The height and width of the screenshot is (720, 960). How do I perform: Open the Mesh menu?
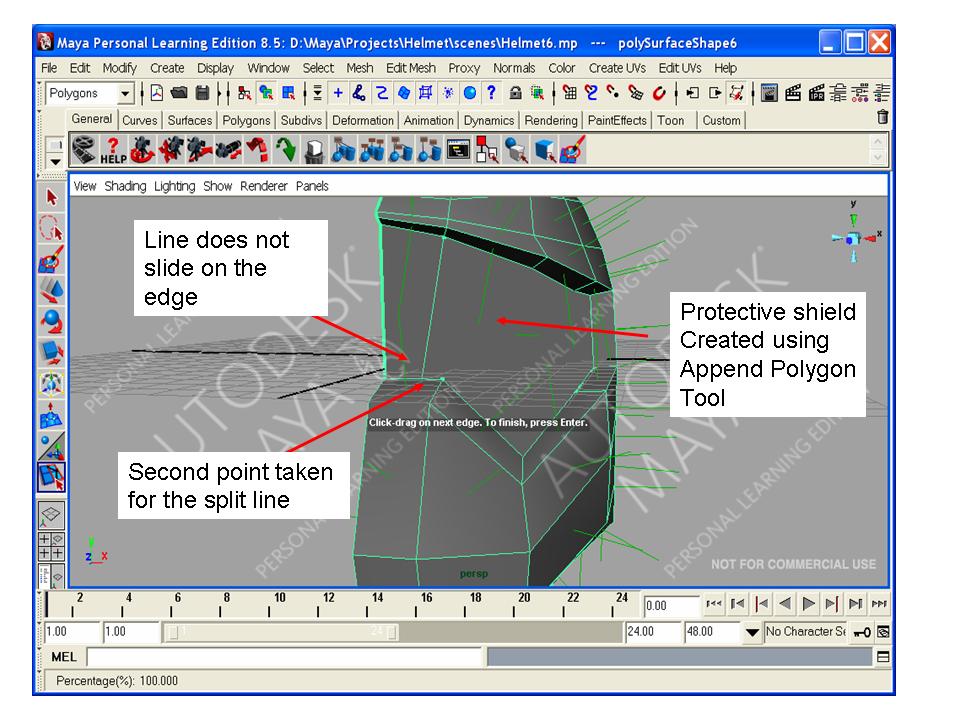pos(359,68)
